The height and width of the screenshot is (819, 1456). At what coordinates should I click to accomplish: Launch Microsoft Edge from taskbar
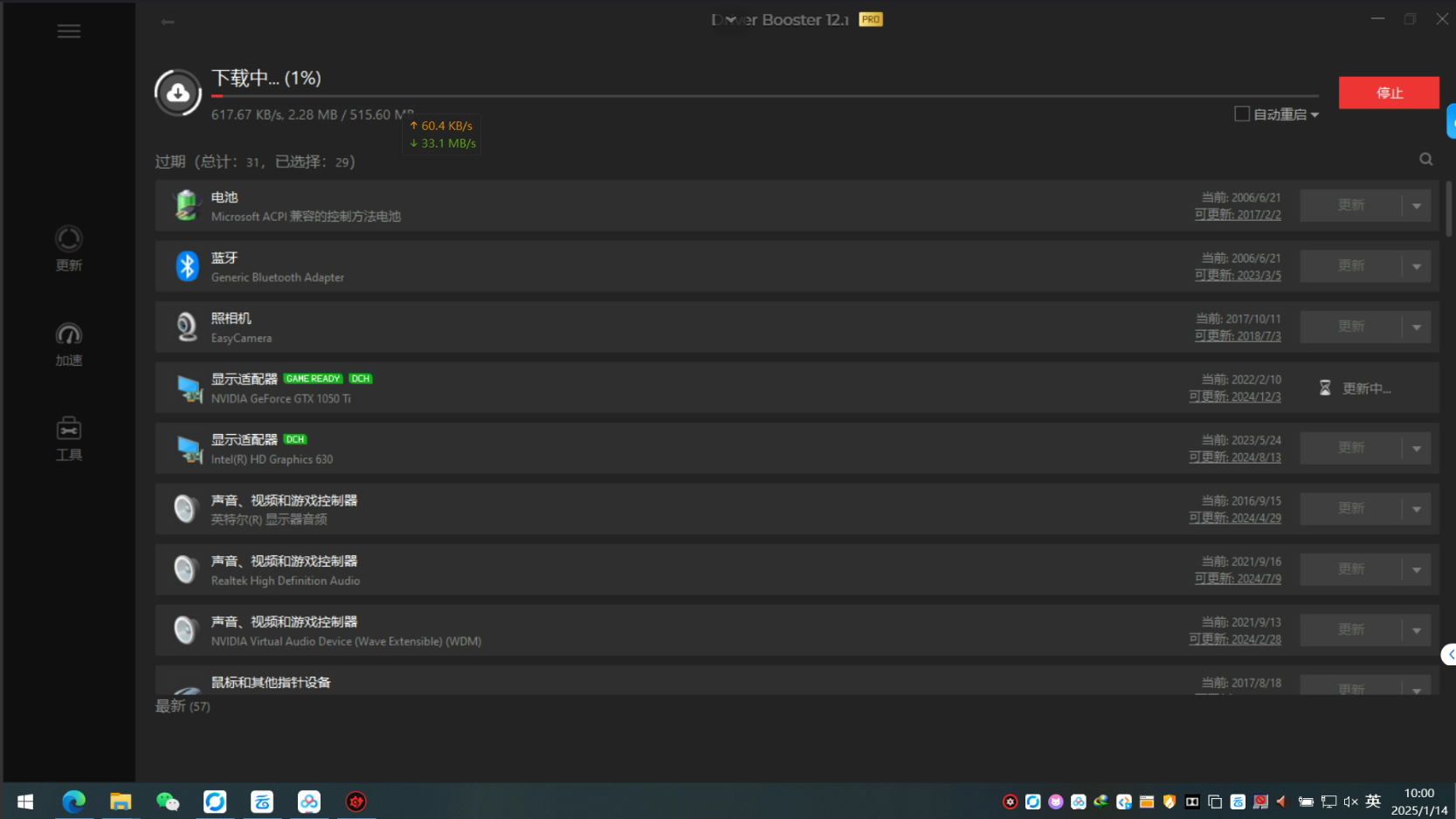pos(73,801)
